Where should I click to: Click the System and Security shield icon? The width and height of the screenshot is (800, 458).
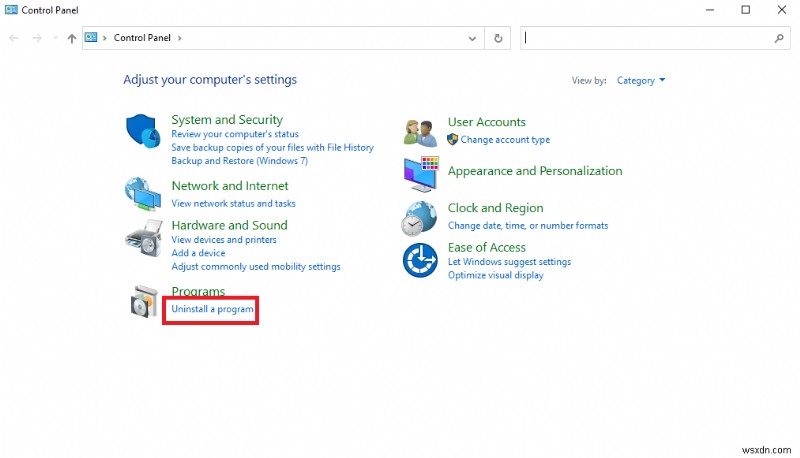[144, 132]
